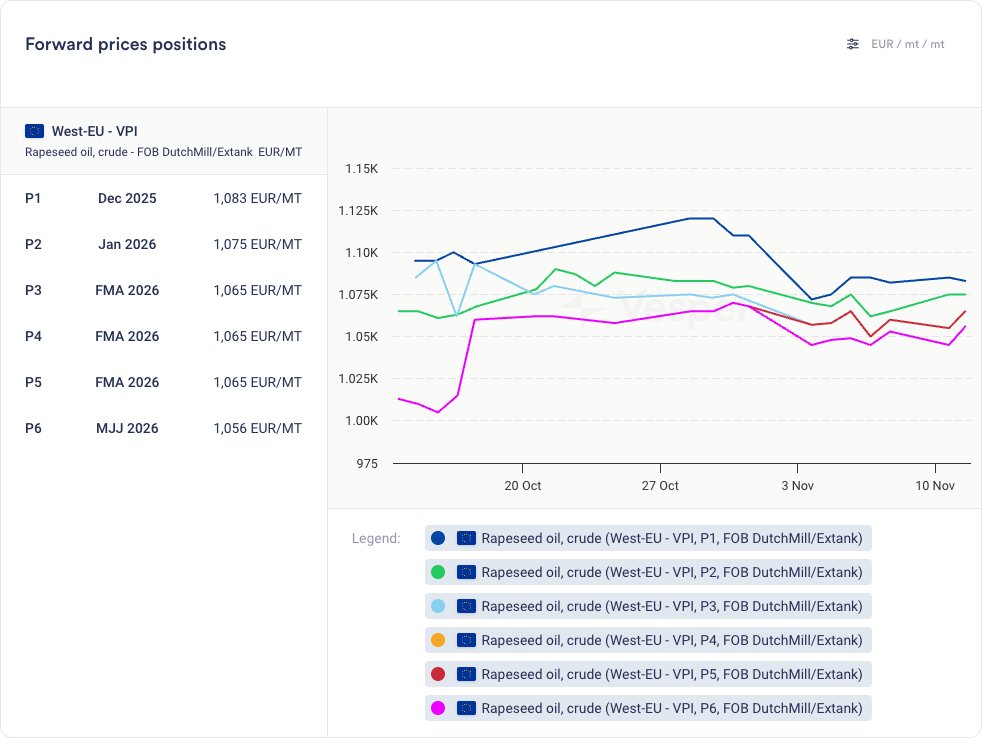Click the EU flag in P3 legend entry
The width and height of the screenshot is (982, 738).
465,606
